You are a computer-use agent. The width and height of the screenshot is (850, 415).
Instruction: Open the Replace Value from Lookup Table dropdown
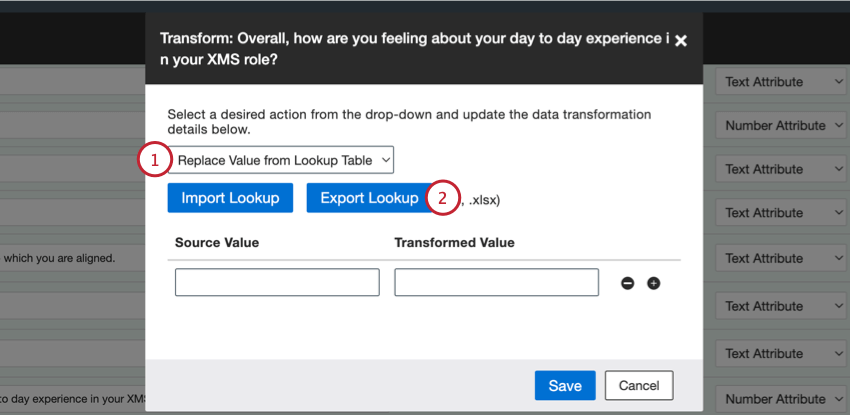[284, 160]
